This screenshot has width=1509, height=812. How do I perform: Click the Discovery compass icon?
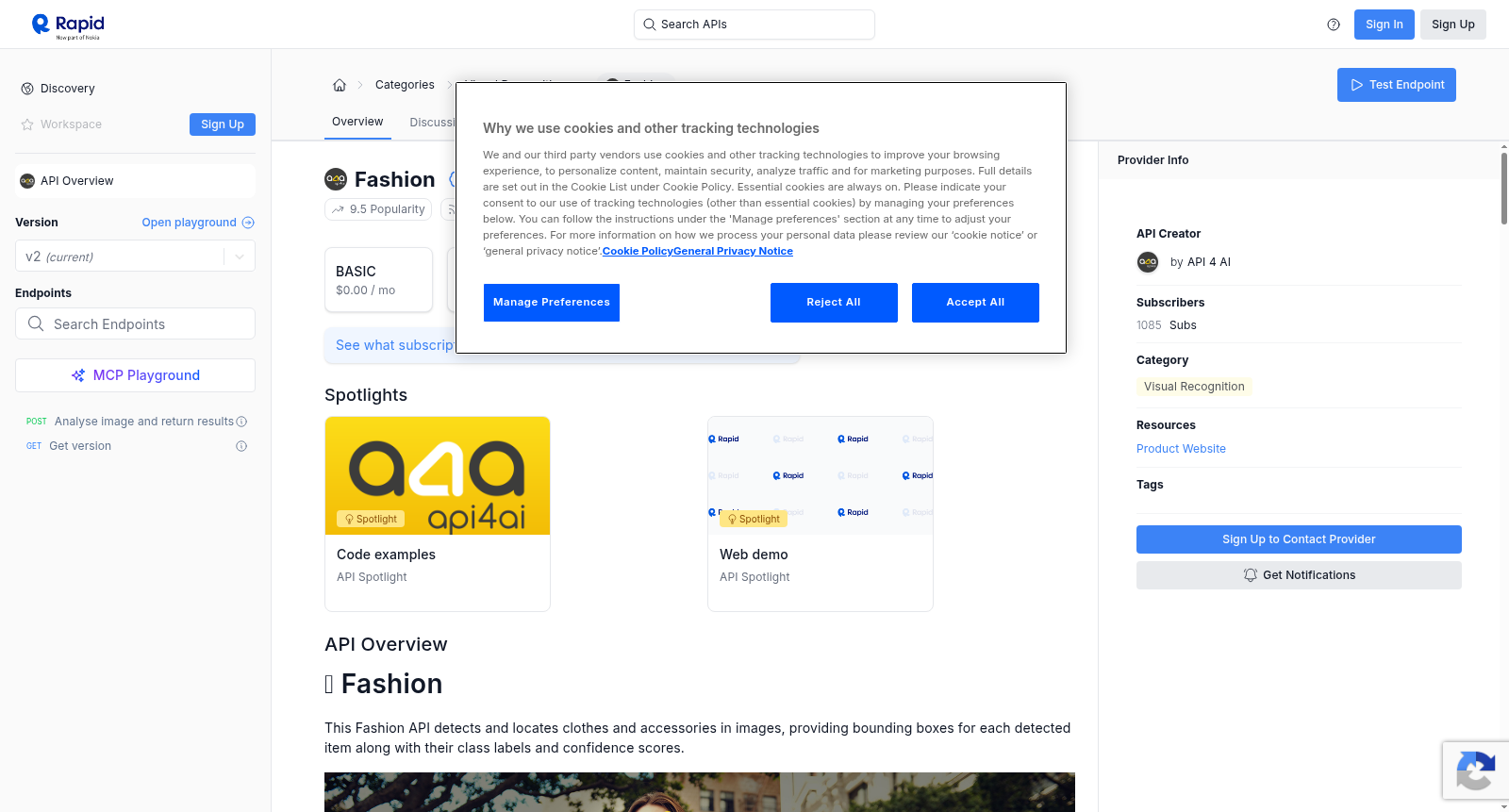27,89
